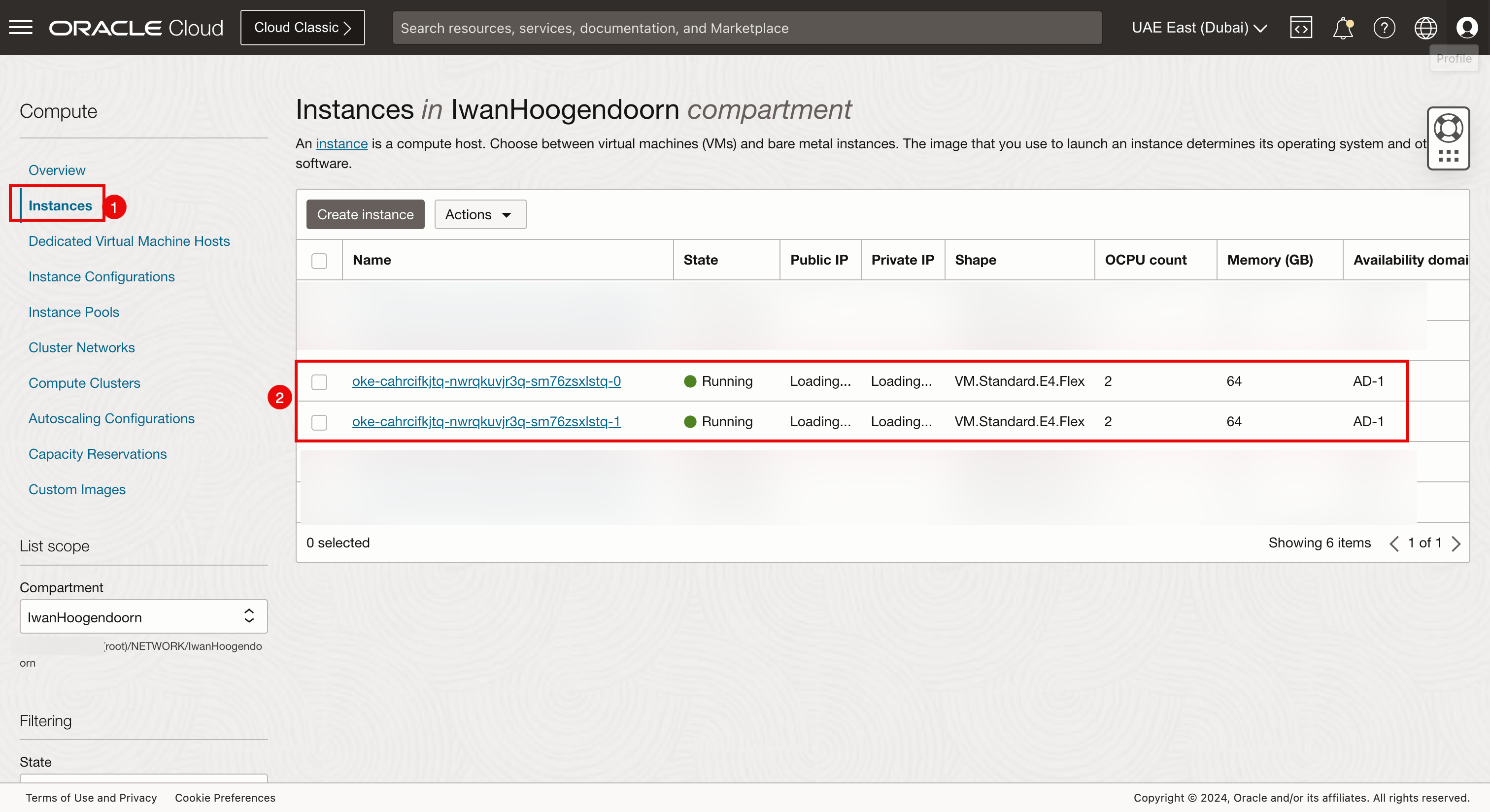The image size is (1490, 812).
Task: Go to the next page arrow
Action: point(1456,543)
